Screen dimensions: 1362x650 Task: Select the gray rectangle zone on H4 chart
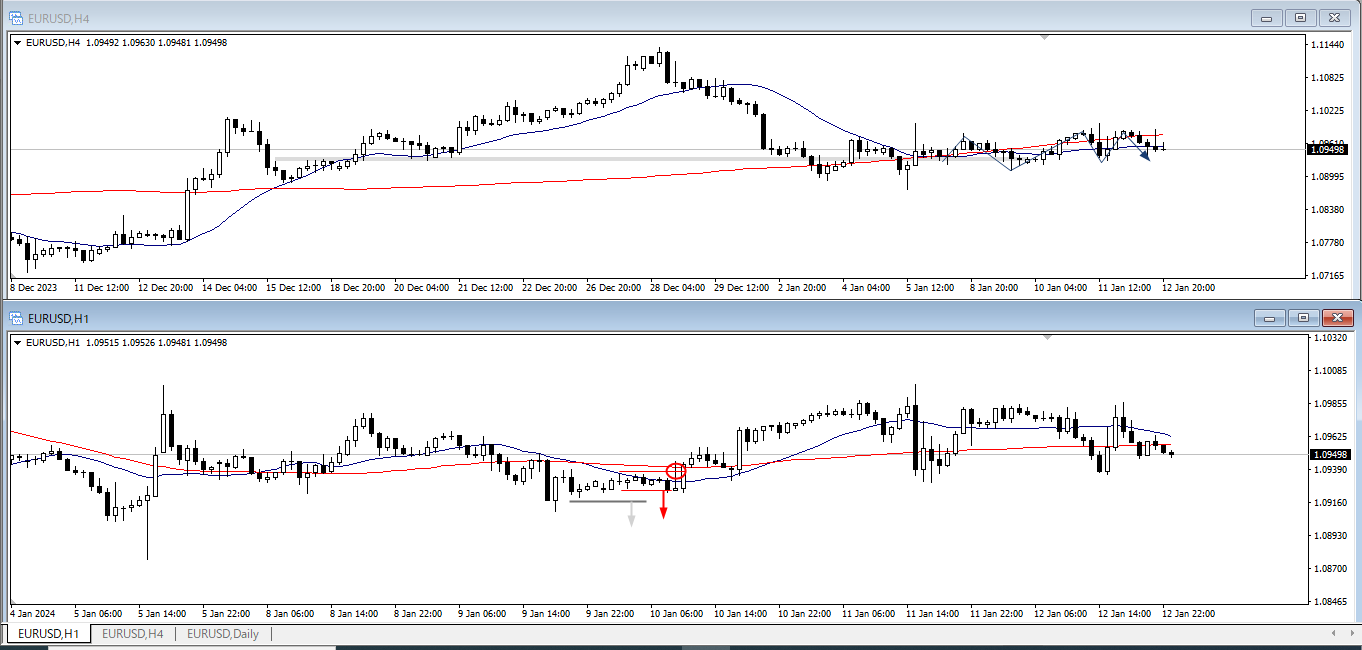point(540,159)
